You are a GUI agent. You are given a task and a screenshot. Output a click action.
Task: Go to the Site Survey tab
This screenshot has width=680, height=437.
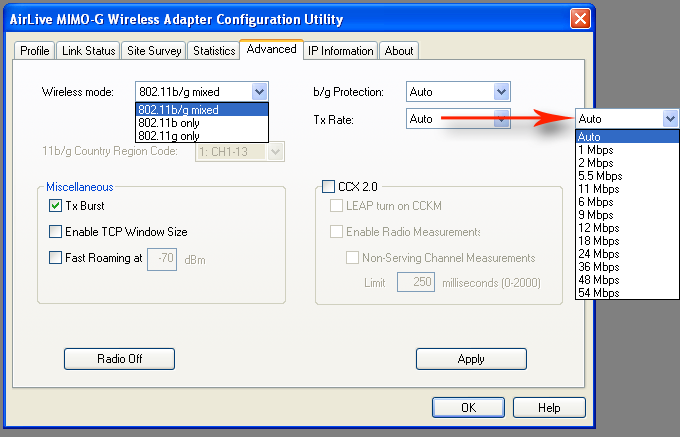pos(154,51)
